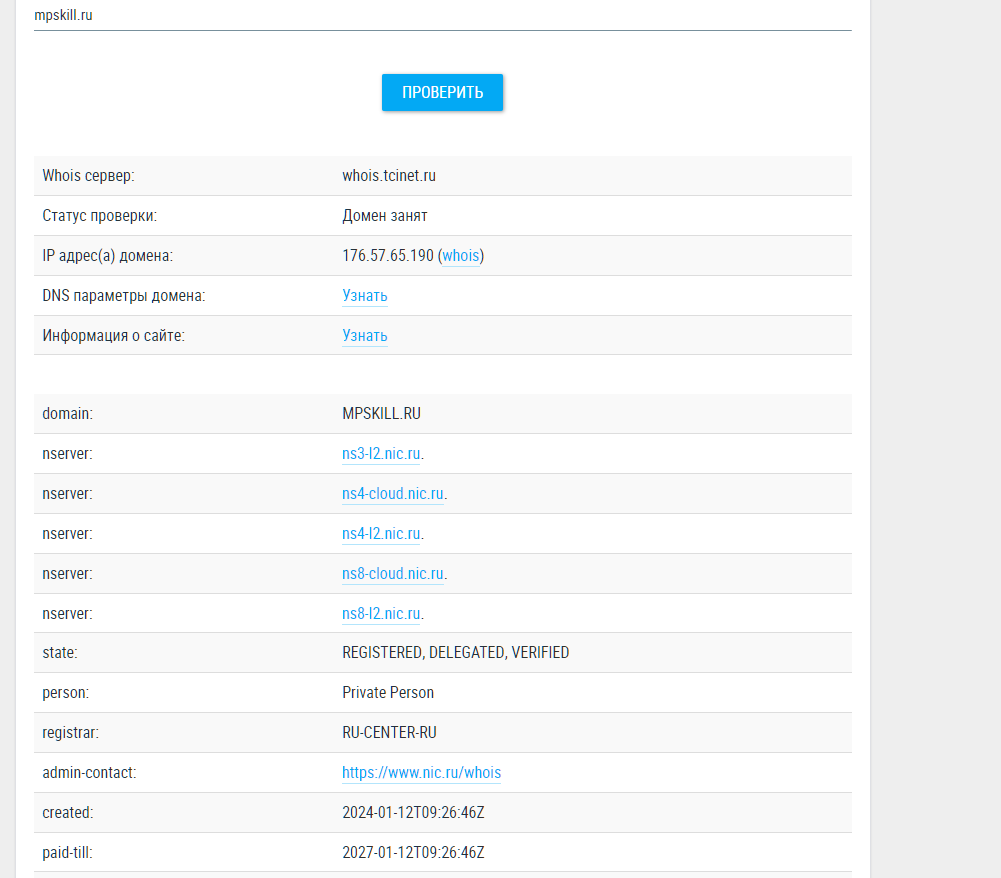This screenshot has width=1001, height=878.
Task: Click the RU-CENTER-RU registrar value
Action: 389,733
